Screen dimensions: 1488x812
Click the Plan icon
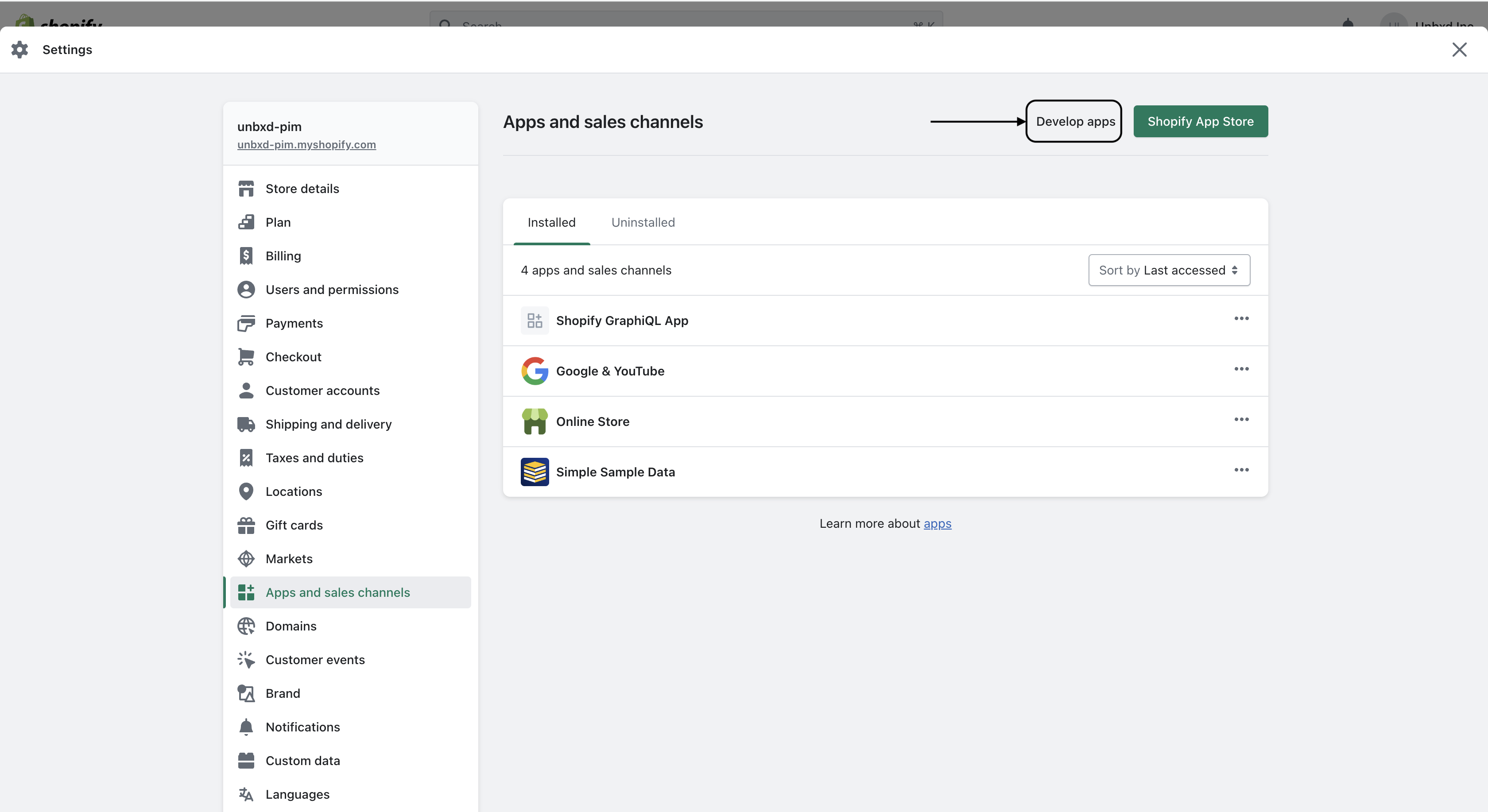coord(246,222)
